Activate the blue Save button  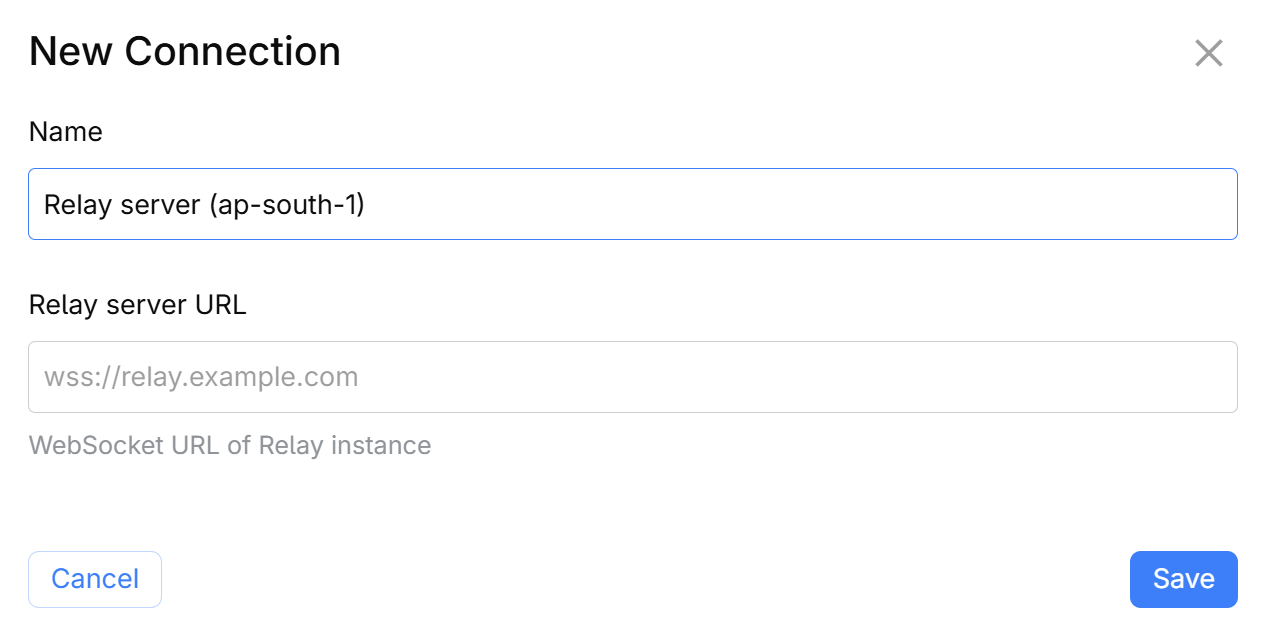click(x=1184, y=579)
